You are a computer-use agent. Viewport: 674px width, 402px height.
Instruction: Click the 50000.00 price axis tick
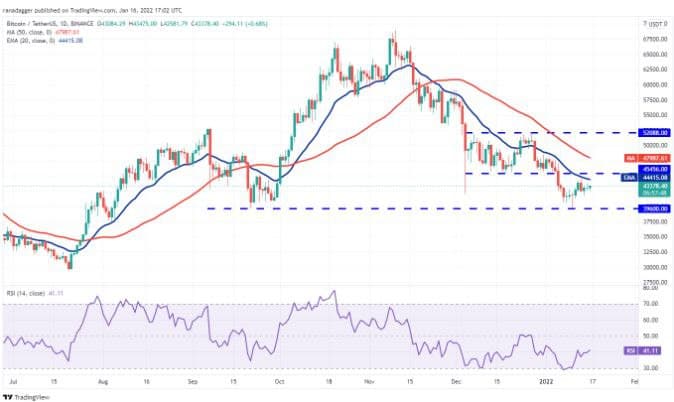point(655,145)
